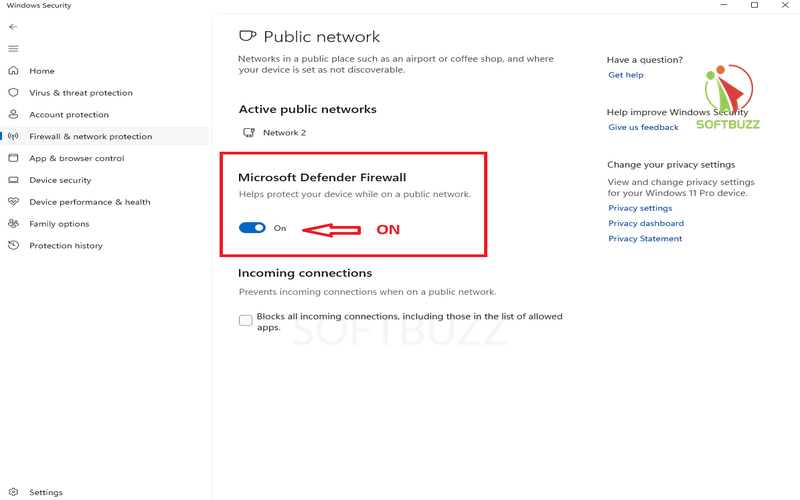Click the Account protection person icon
The height and width of the screenshot is (500, 800).
tap(13, 114)
